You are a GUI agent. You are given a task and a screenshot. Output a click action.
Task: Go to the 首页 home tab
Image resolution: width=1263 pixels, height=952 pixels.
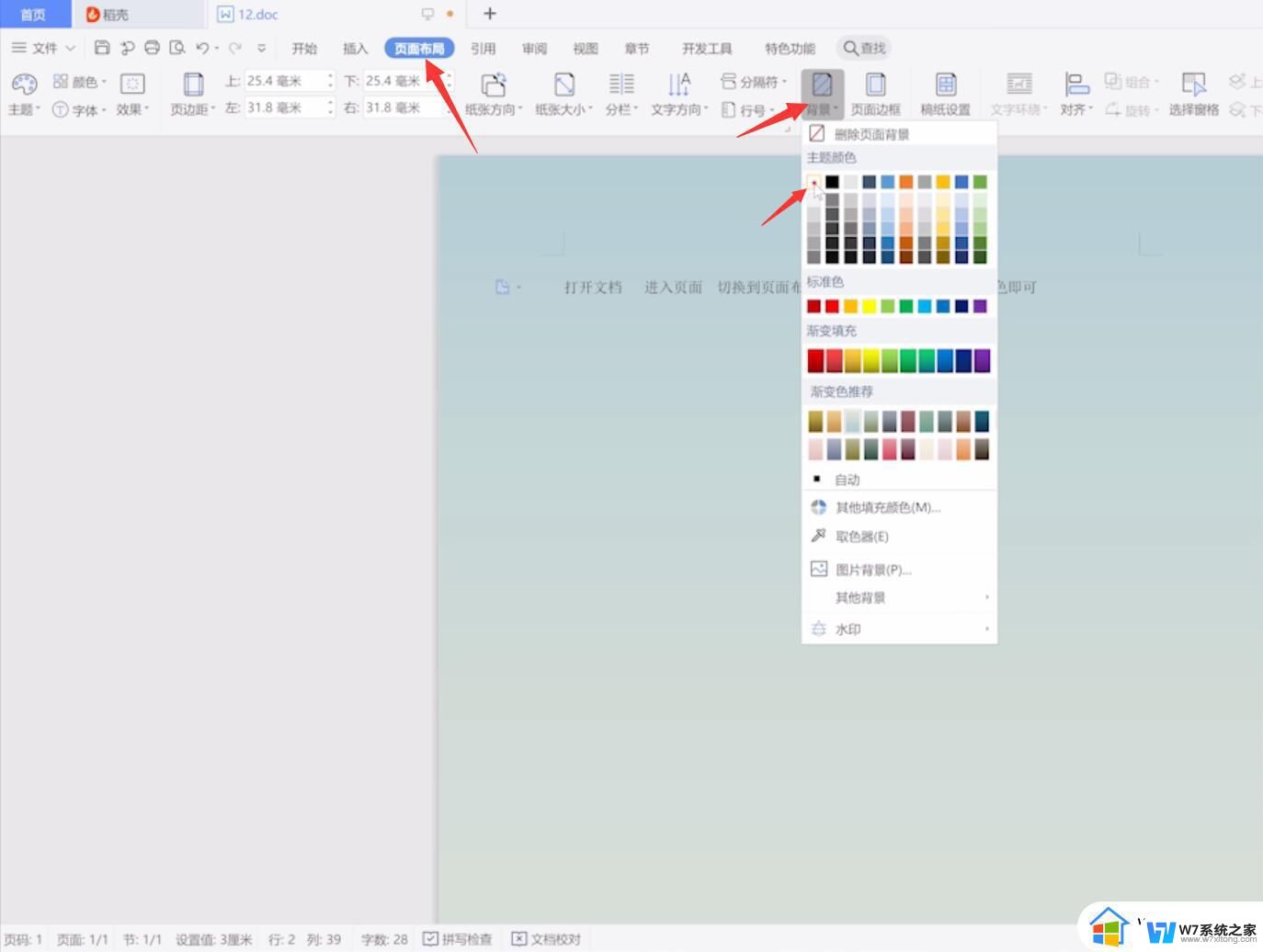pos(34,14)
